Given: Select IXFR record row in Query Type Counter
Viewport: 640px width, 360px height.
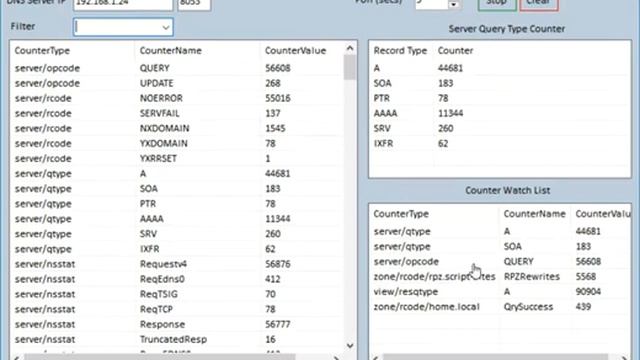Looking at the screenshot, I should 500,144.
